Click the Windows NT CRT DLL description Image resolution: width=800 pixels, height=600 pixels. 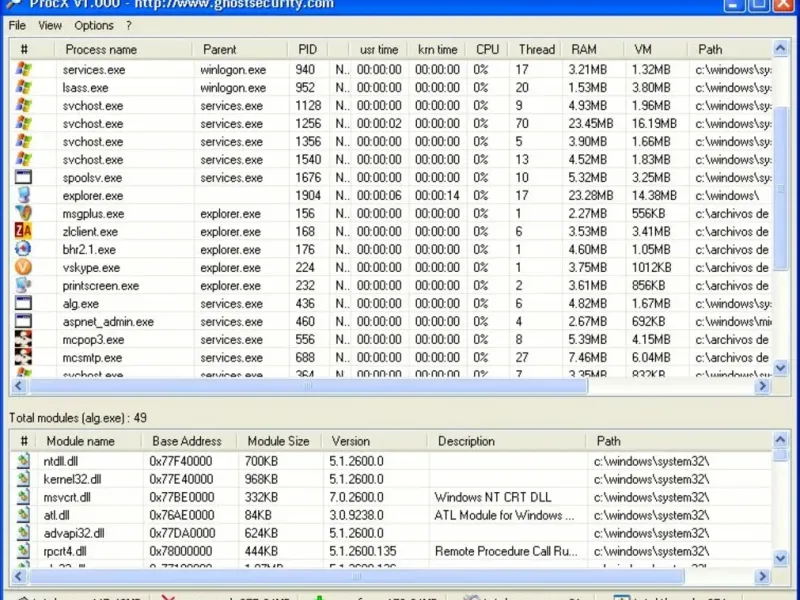coord(493,497)
